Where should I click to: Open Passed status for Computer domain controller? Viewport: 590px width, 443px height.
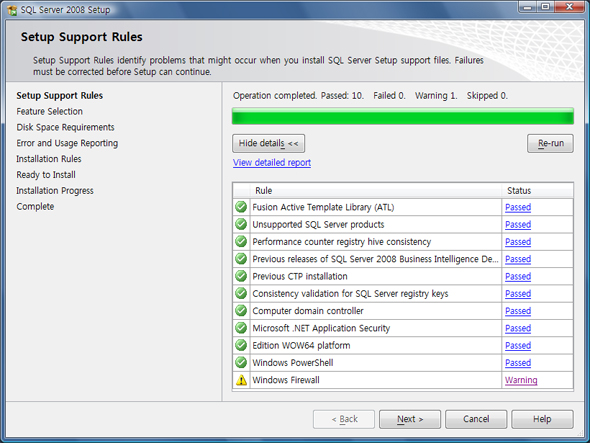click(518, 311)
